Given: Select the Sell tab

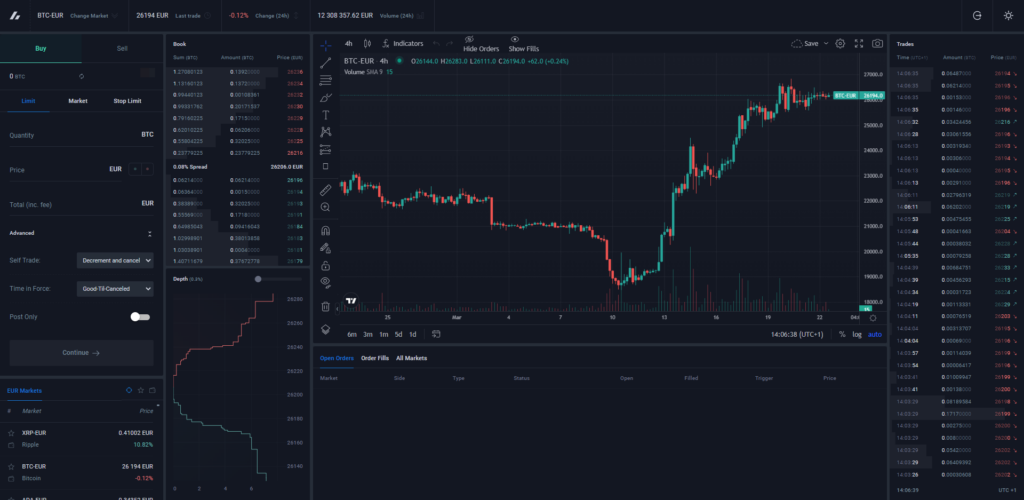Looking at the screenshot, I should pyautogui.click(x=122, y=48).
